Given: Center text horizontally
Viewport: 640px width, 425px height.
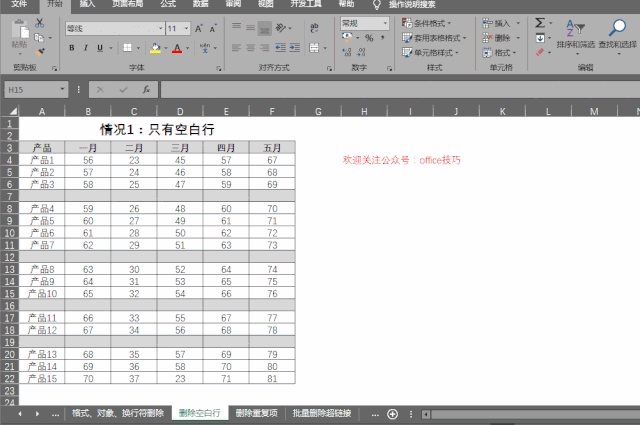Looking at the screenshot, I should point(251,48).
